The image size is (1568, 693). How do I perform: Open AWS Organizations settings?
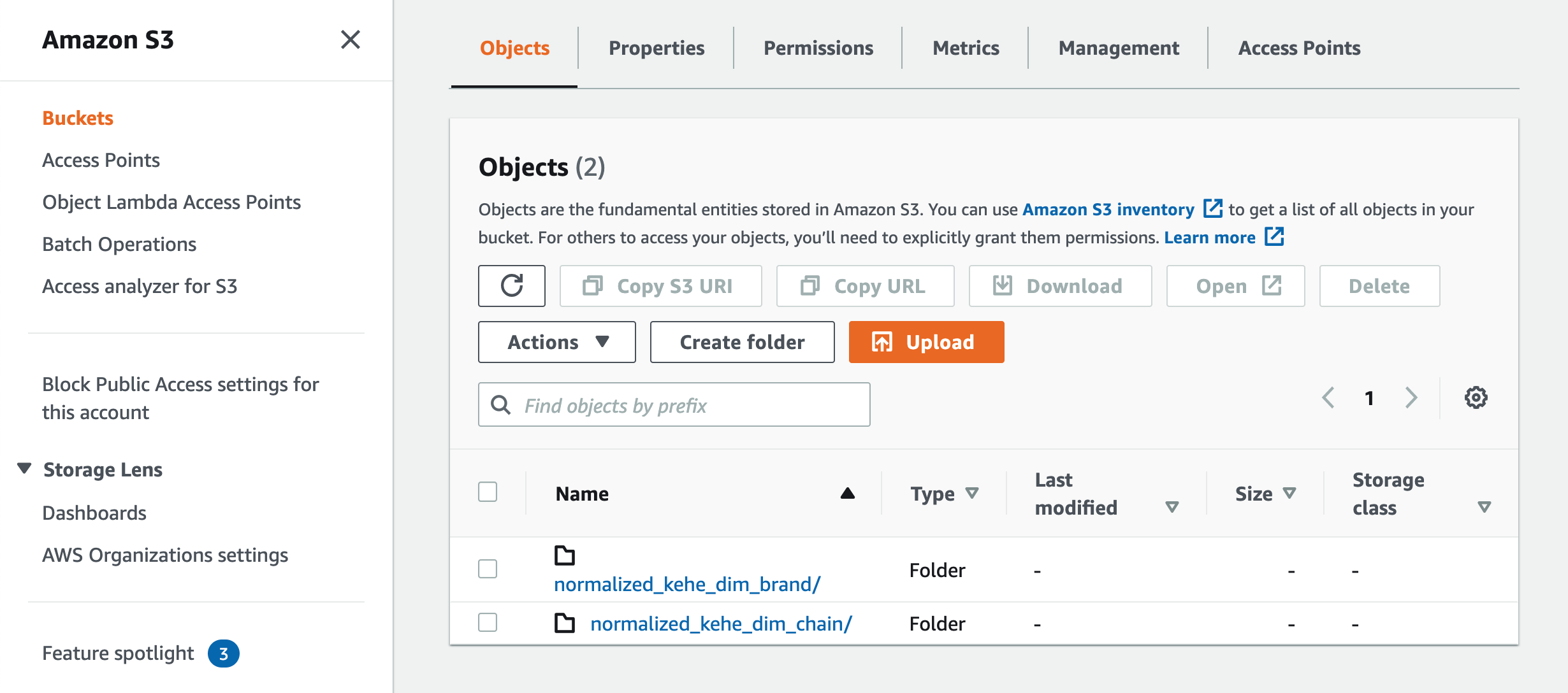click(165, 555)
